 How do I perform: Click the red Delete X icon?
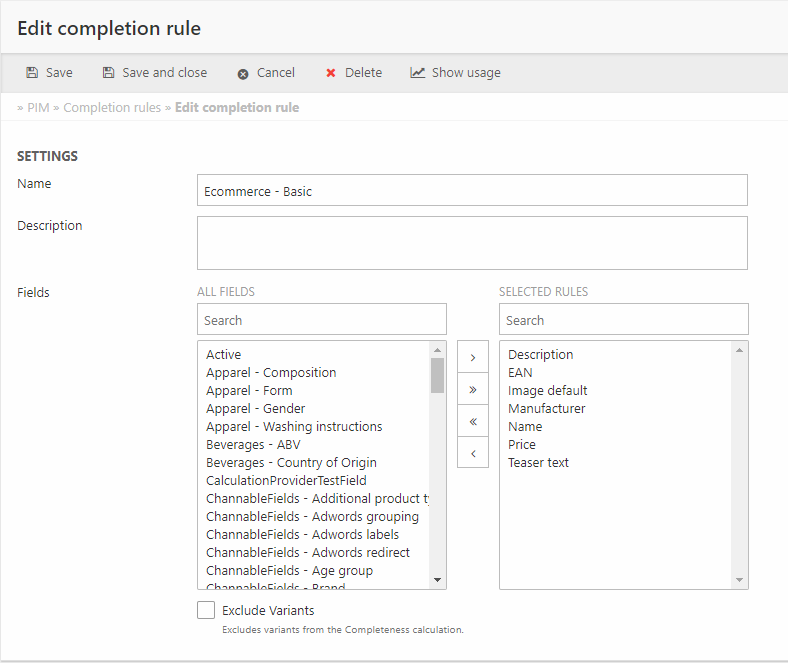click(x=331, y=73)
